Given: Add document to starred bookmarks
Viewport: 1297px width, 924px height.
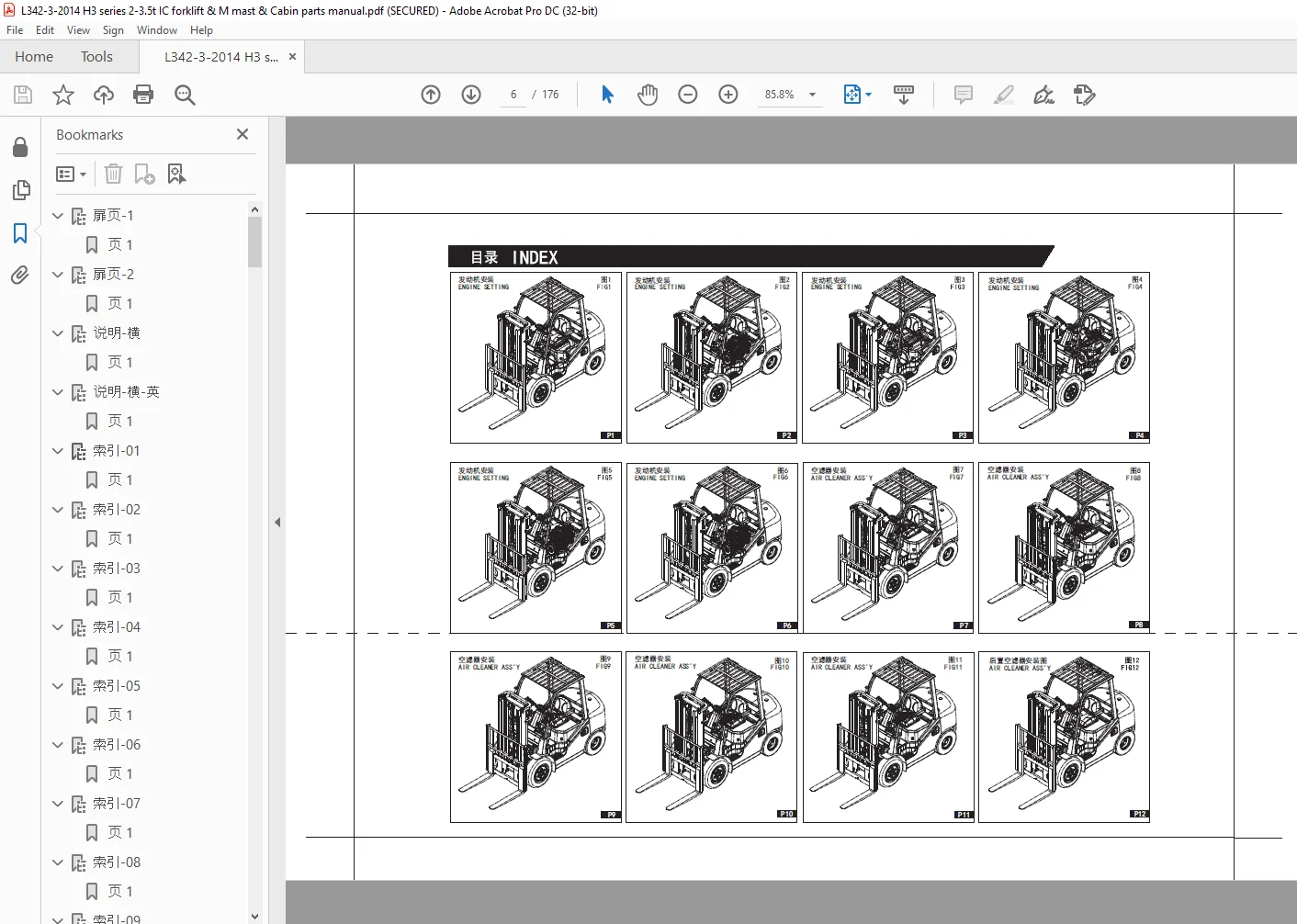Looking at the screenshot, I should click(63, 95).
